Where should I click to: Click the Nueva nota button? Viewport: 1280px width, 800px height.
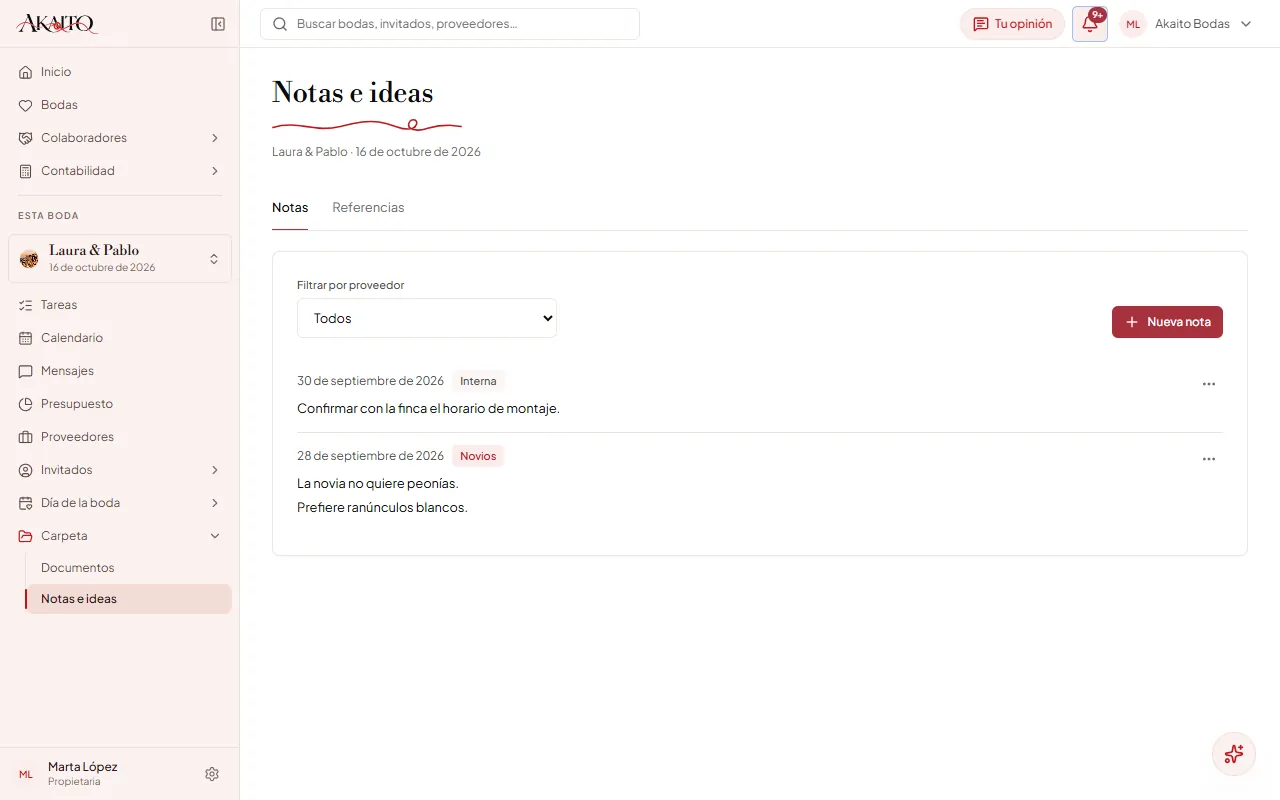click(x=1167, y=322)
